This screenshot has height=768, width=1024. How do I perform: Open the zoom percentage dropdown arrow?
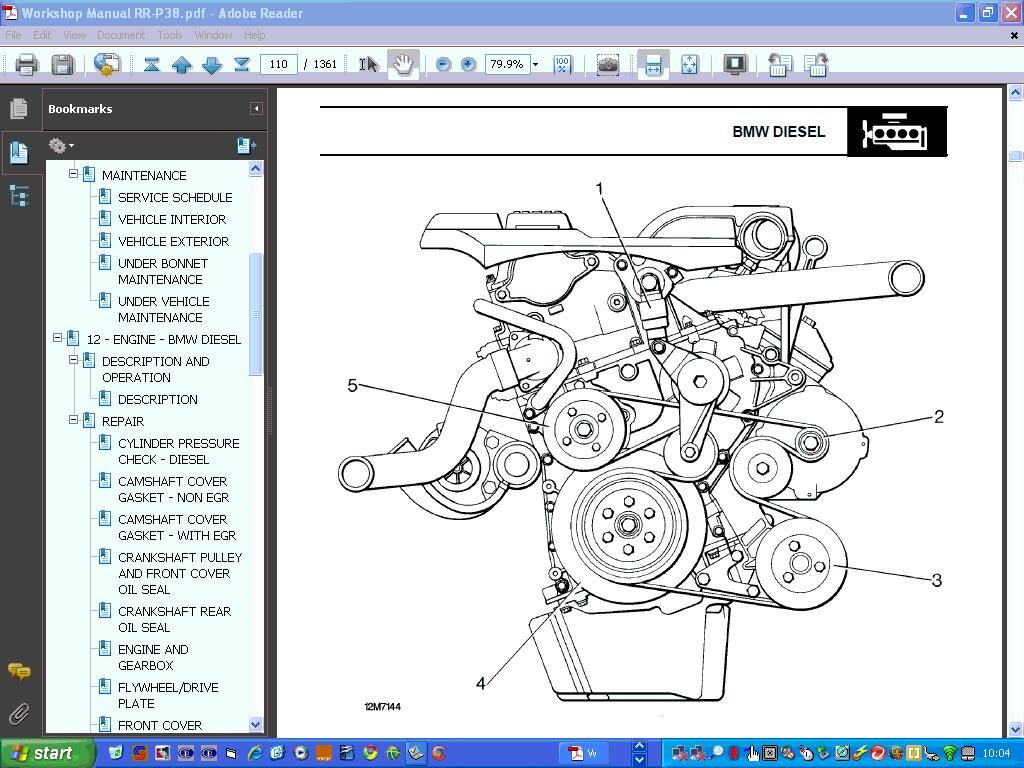(536, 64)
